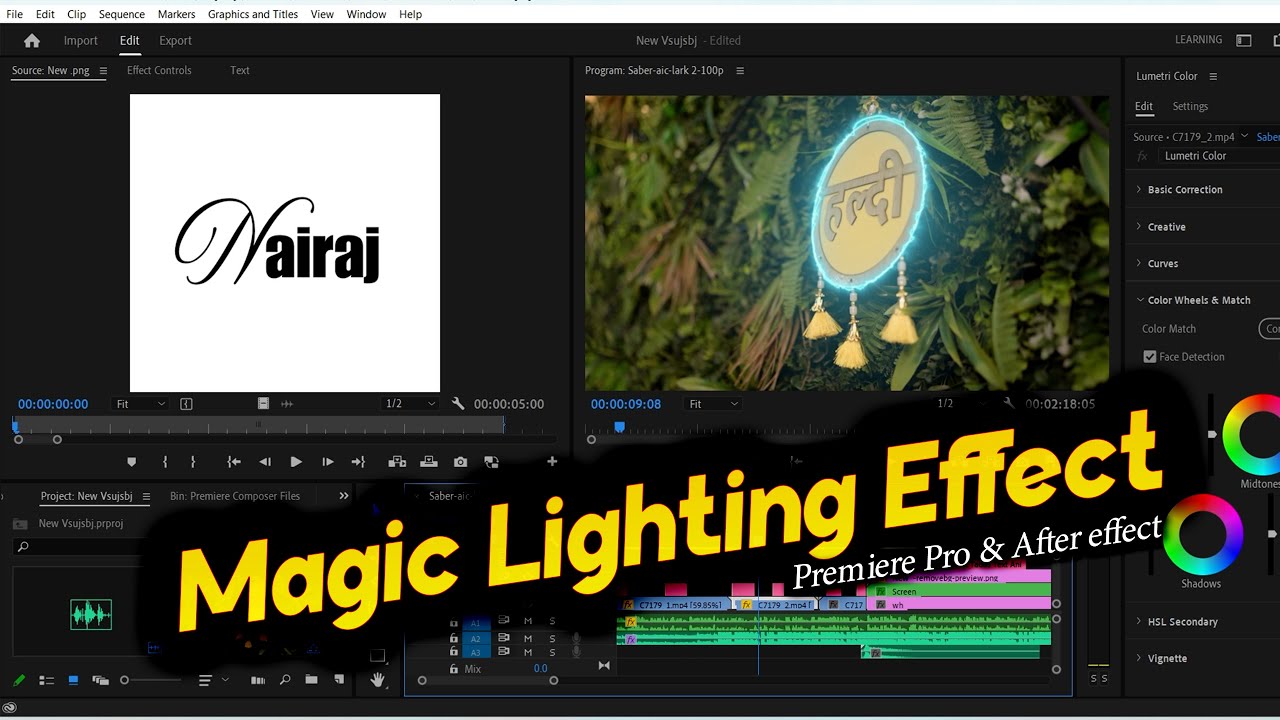Click the Shadows color wheel

coord(1201,534)
